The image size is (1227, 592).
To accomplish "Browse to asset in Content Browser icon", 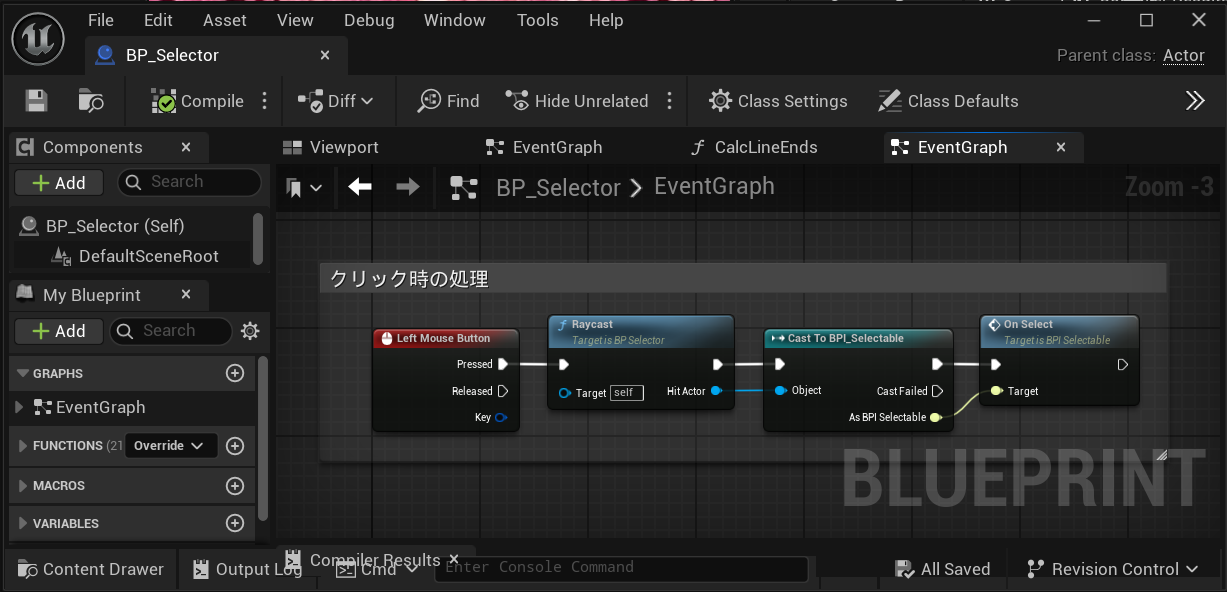I will click(91, 101).
